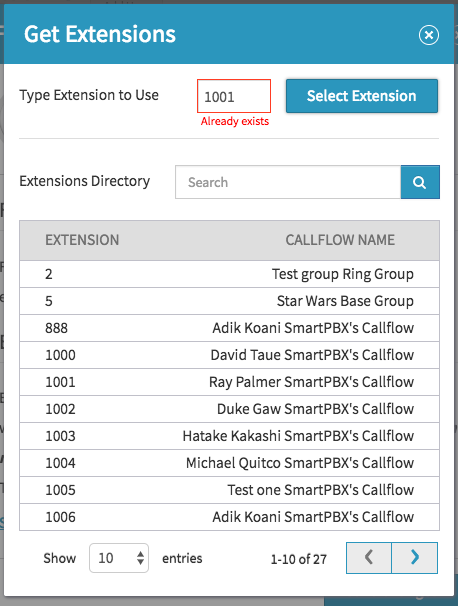Click the Select Extension button

coord(362,96)
